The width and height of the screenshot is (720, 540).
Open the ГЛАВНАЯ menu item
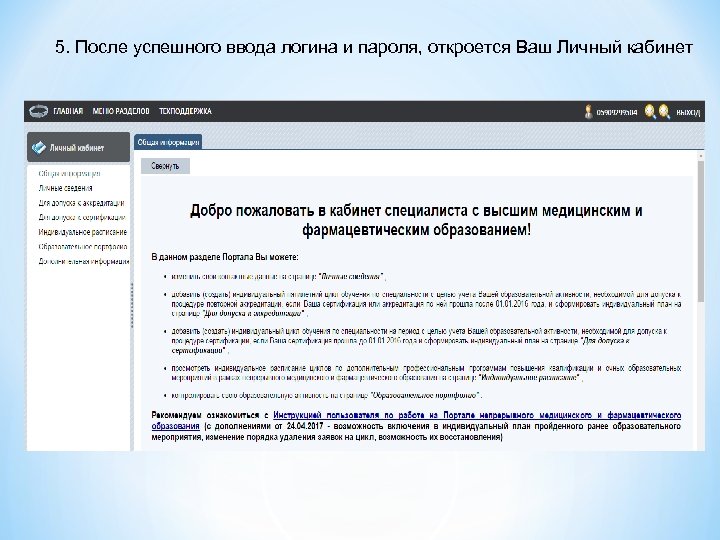(68, 111)
